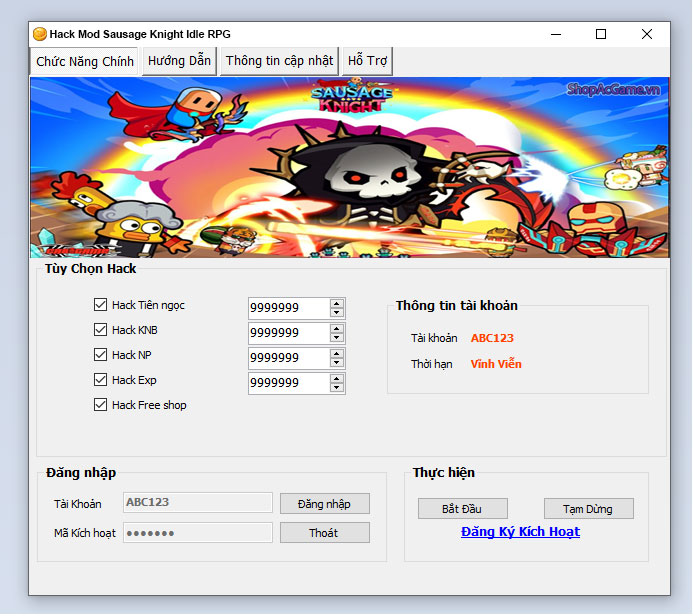Click the Đăng nhập button

(325, 504)
